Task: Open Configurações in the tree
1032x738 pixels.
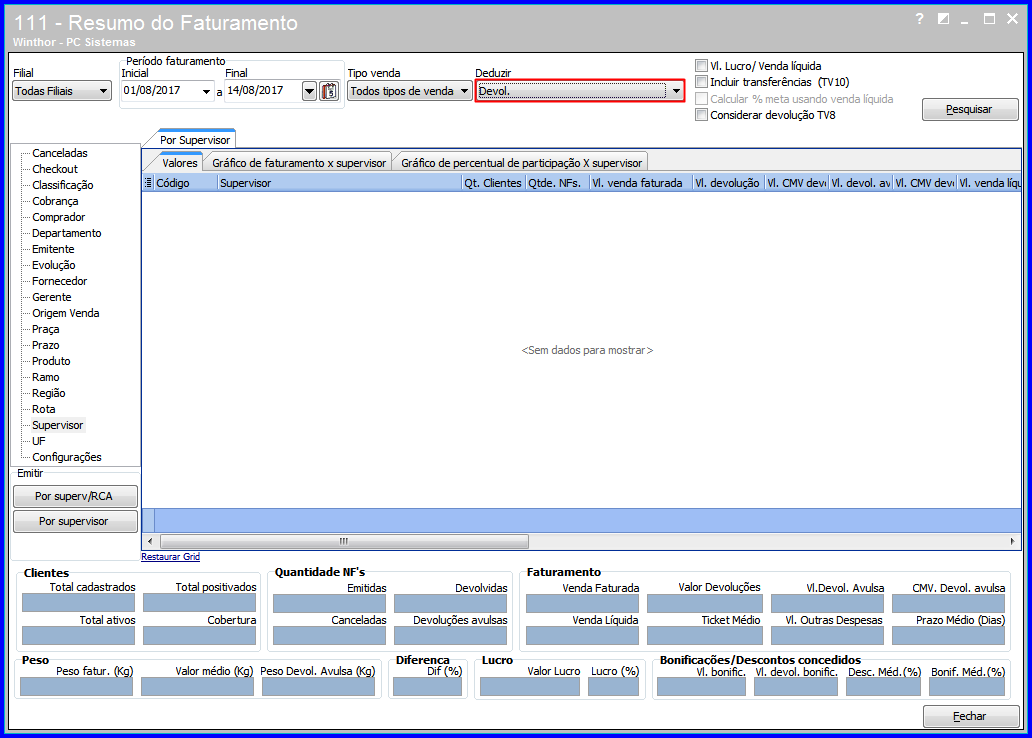Action: point(66,457)
